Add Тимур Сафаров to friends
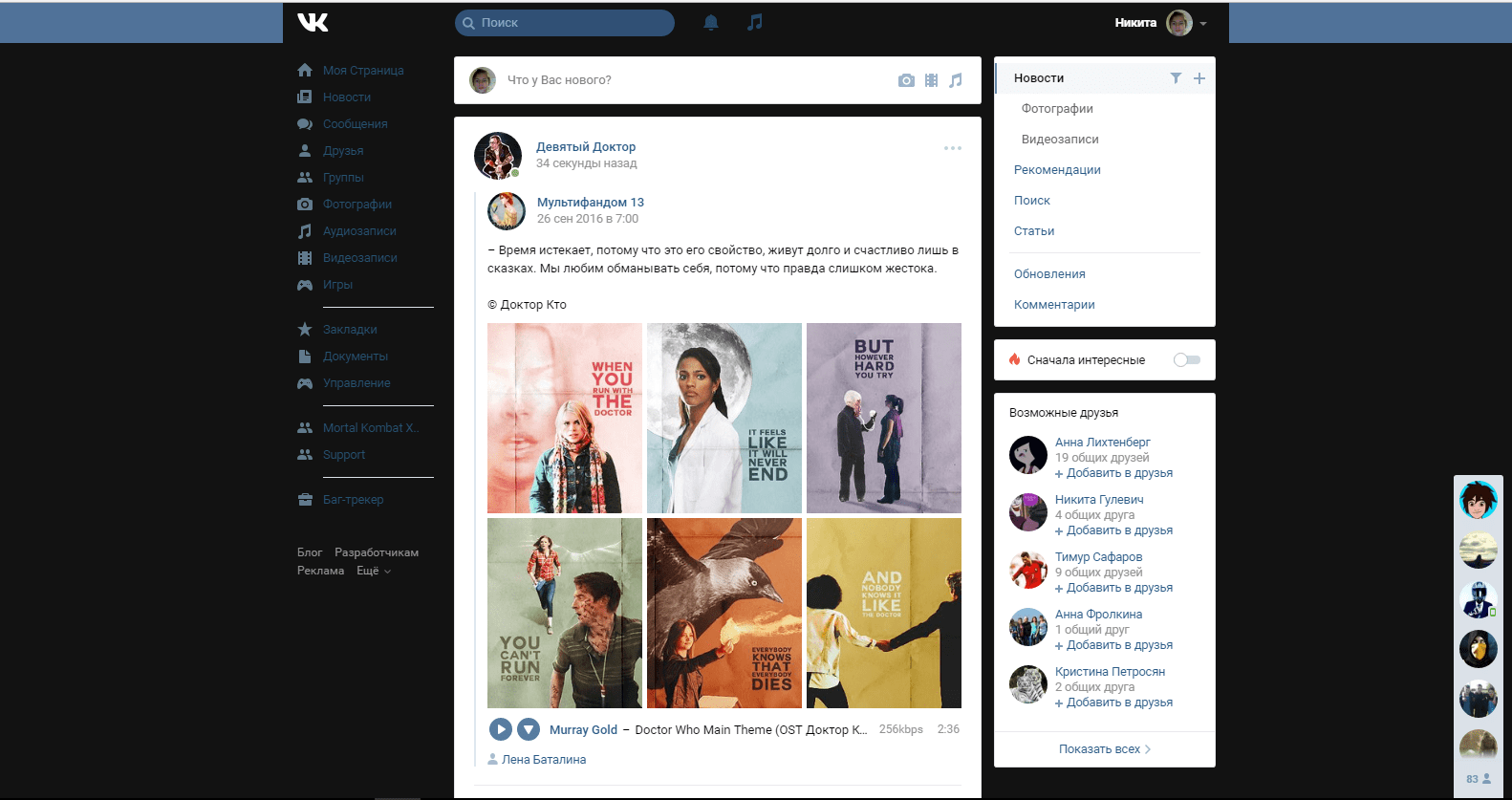This screenshot has height=800, width=1512. [1114, 588]
